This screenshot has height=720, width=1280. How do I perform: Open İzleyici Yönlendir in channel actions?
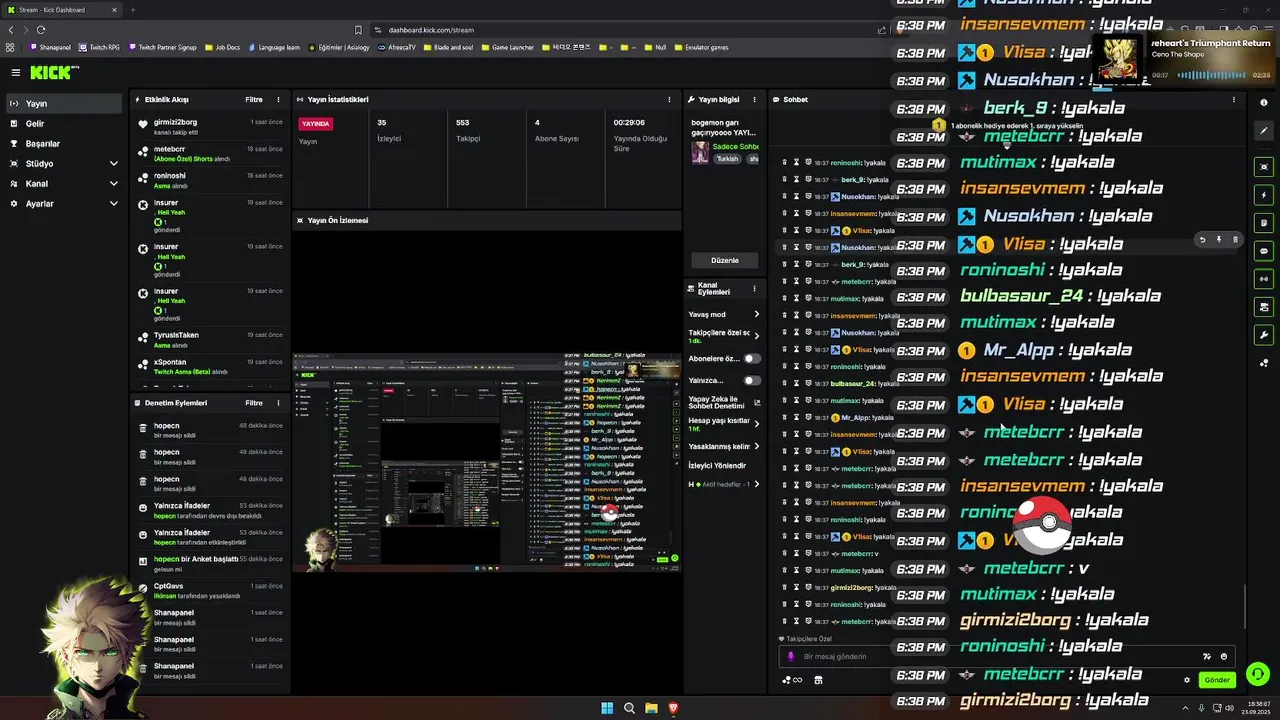point(717,466)
